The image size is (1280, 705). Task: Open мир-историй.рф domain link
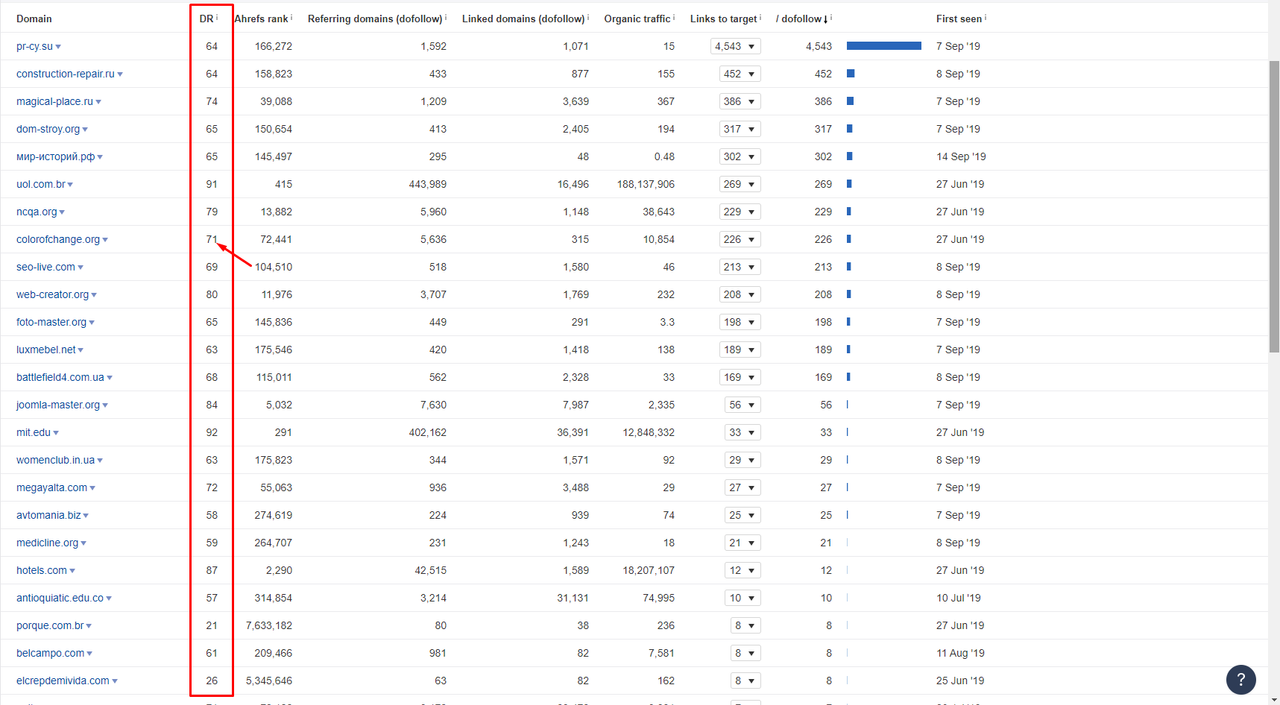pos(55,157)
